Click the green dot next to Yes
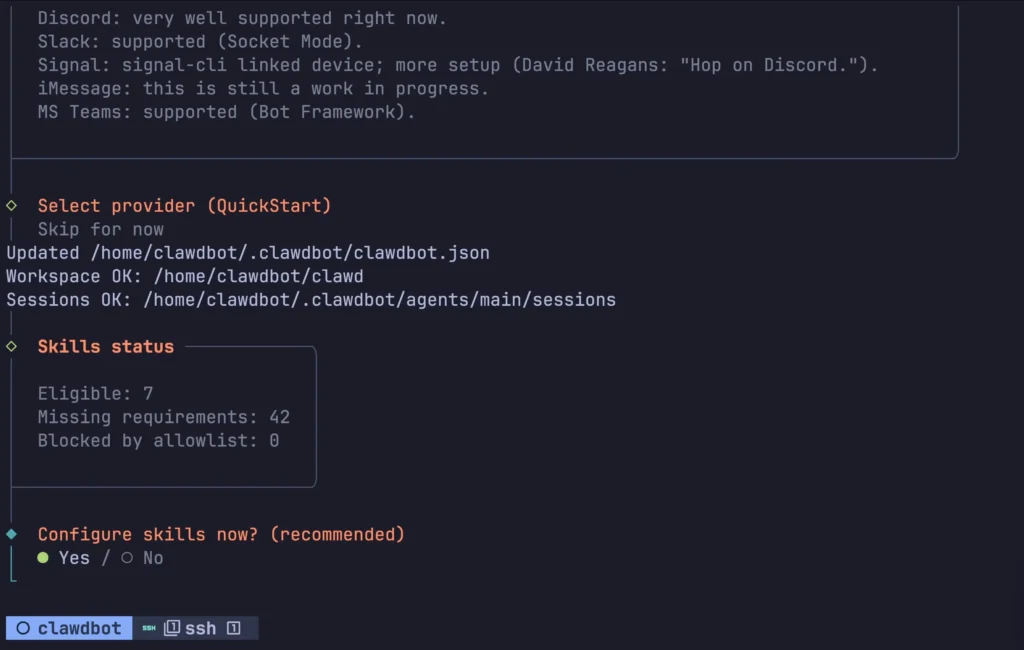 41,558
